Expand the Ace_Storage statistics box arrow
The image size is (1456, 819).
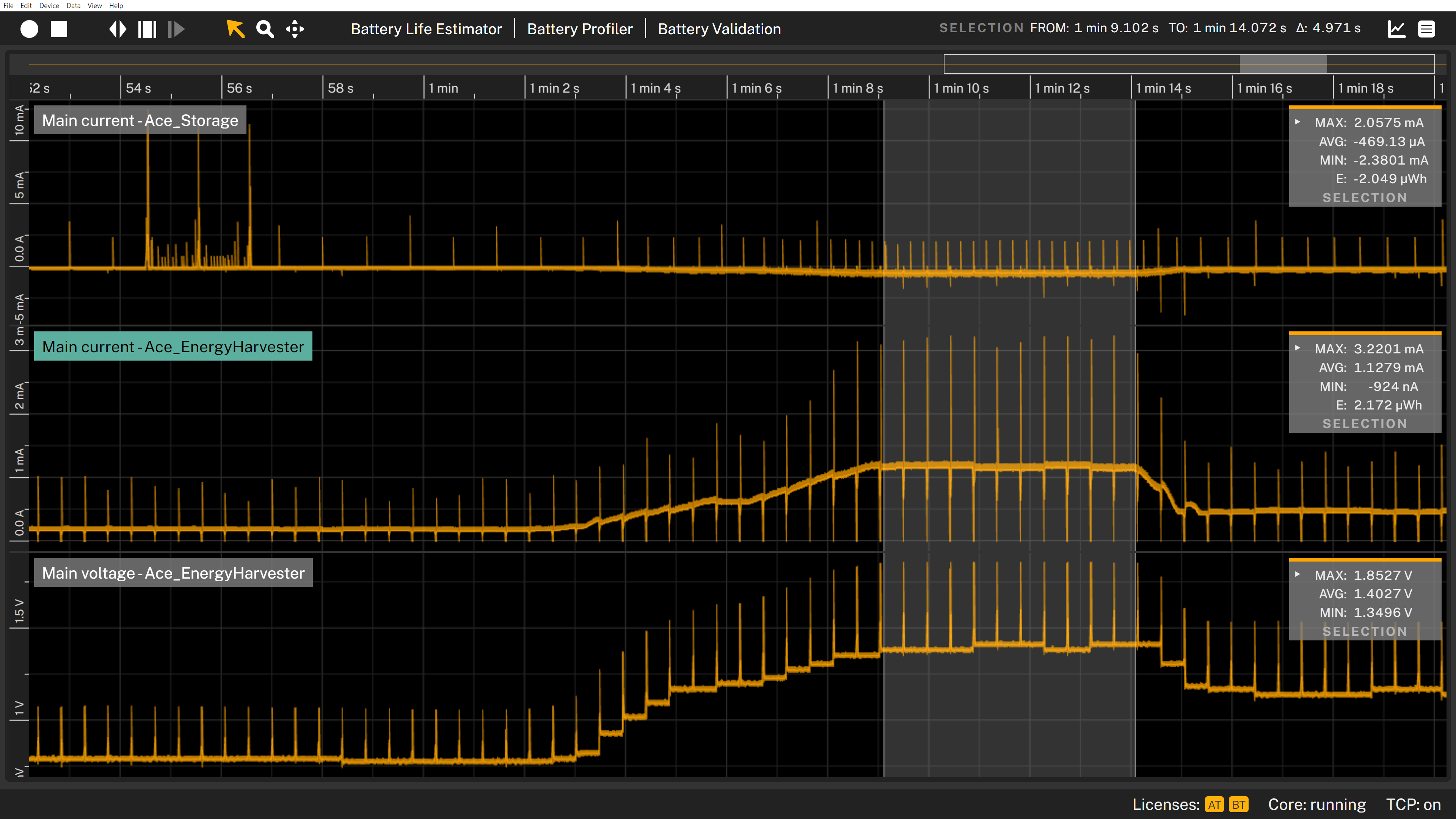(1298, 122)
